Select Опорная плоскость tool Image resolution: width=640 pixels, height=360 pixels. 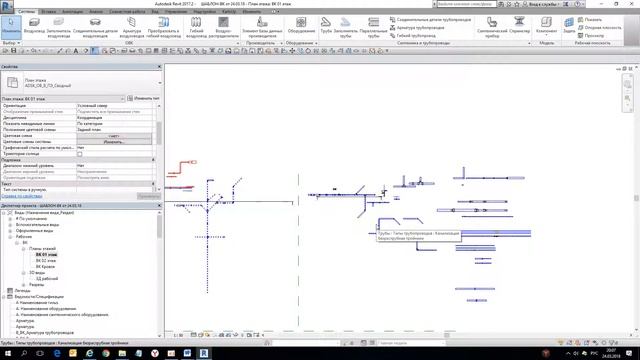pos(600,28)
